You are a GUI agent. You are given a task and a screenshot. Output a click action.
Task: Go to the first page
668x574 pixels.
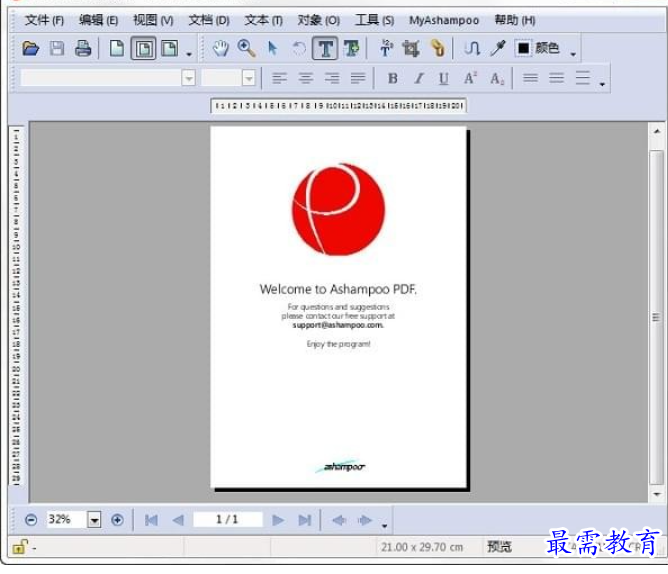coord(151,520)
